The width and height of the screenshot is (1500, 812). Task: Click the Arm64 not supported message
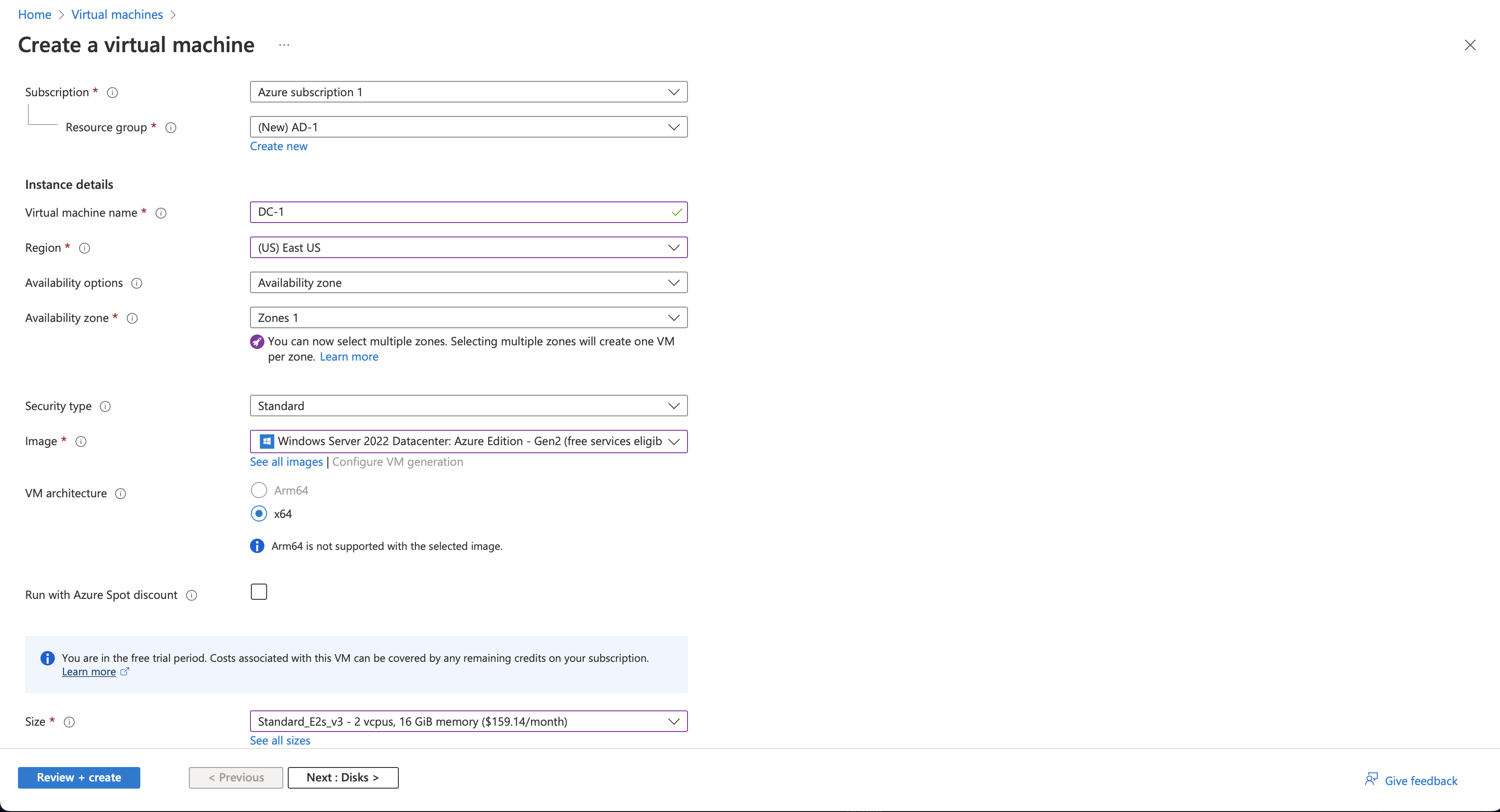pyautogui.click(x=387, y=546)
